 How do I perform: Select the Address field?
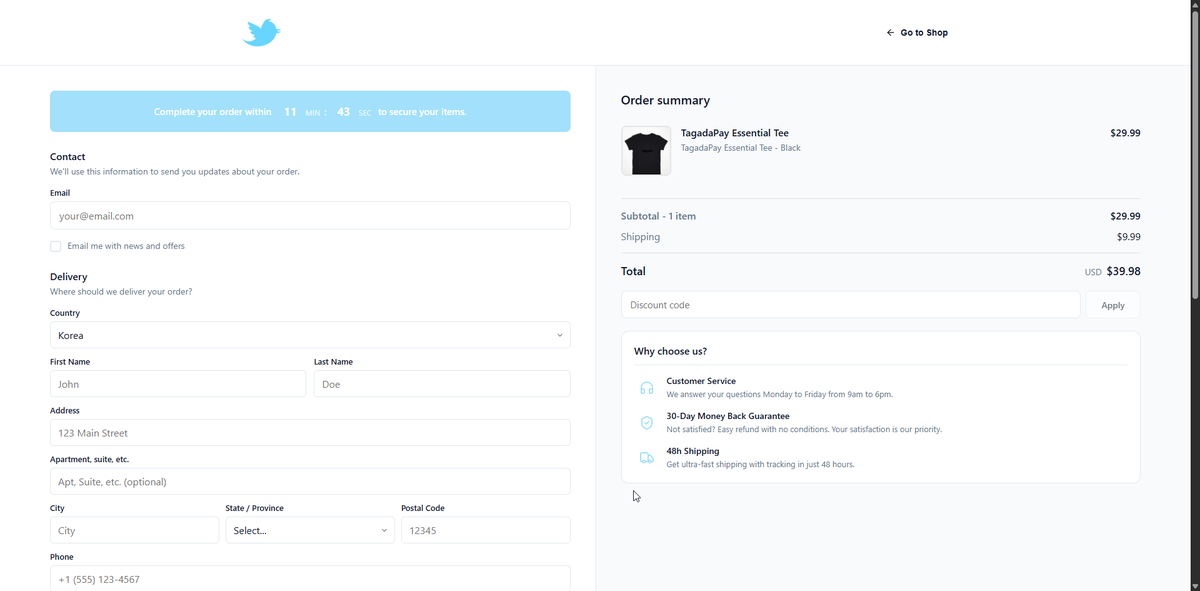(310, 433)
